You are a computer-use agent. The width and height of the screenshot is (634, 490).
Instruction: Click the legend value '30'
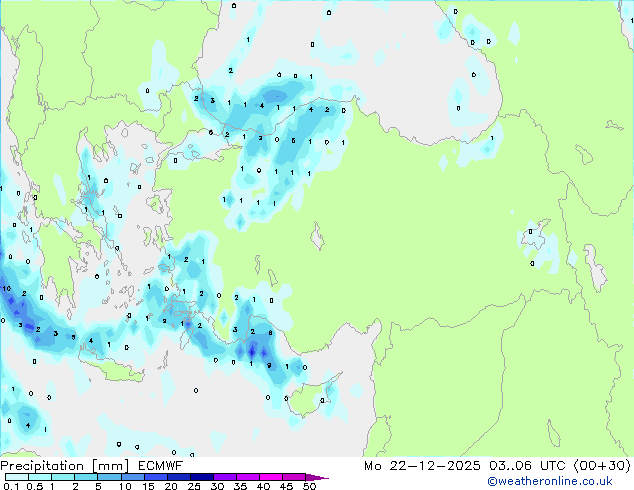click(217, 486)
